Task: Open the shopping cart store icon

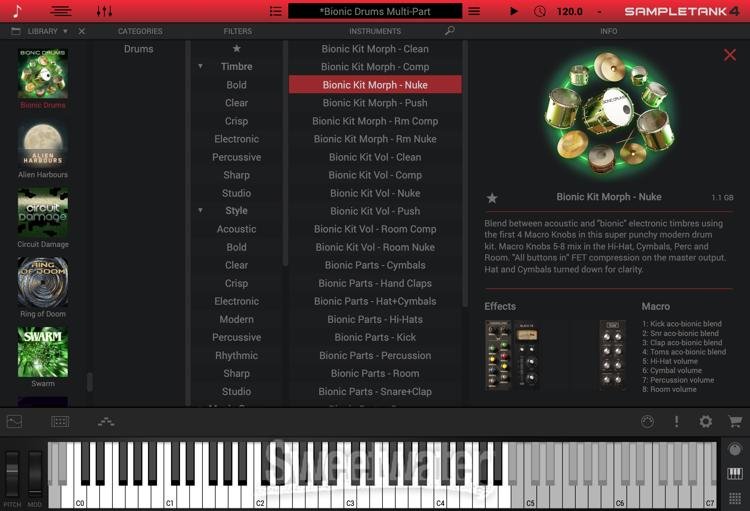Action: pos(735,422)
